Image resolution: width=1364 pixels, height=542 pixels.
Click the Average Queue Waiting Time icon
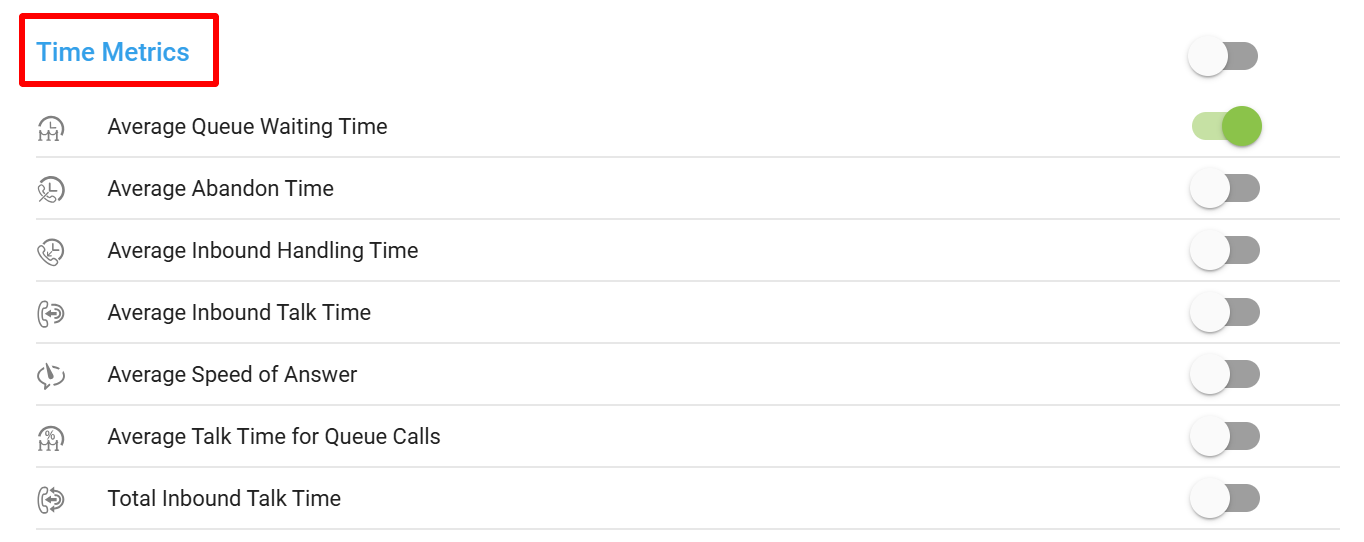pos(51,127)
